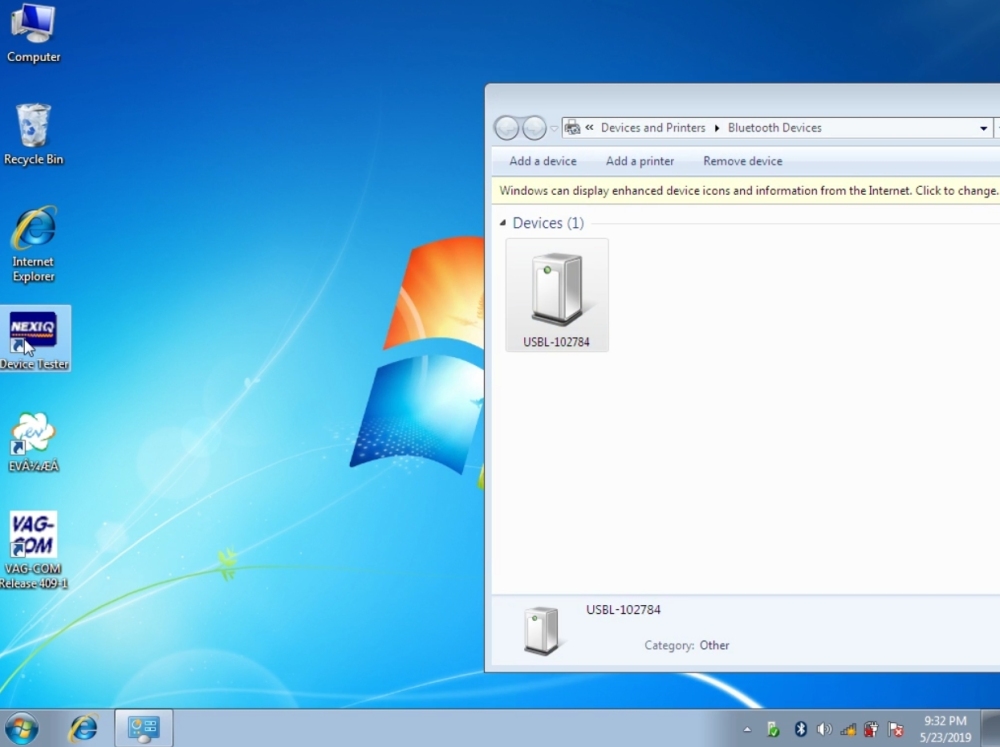This screenshot has width=1000, height=747.
Task: Open the Windows Start menu
Action: pos(21,728)
